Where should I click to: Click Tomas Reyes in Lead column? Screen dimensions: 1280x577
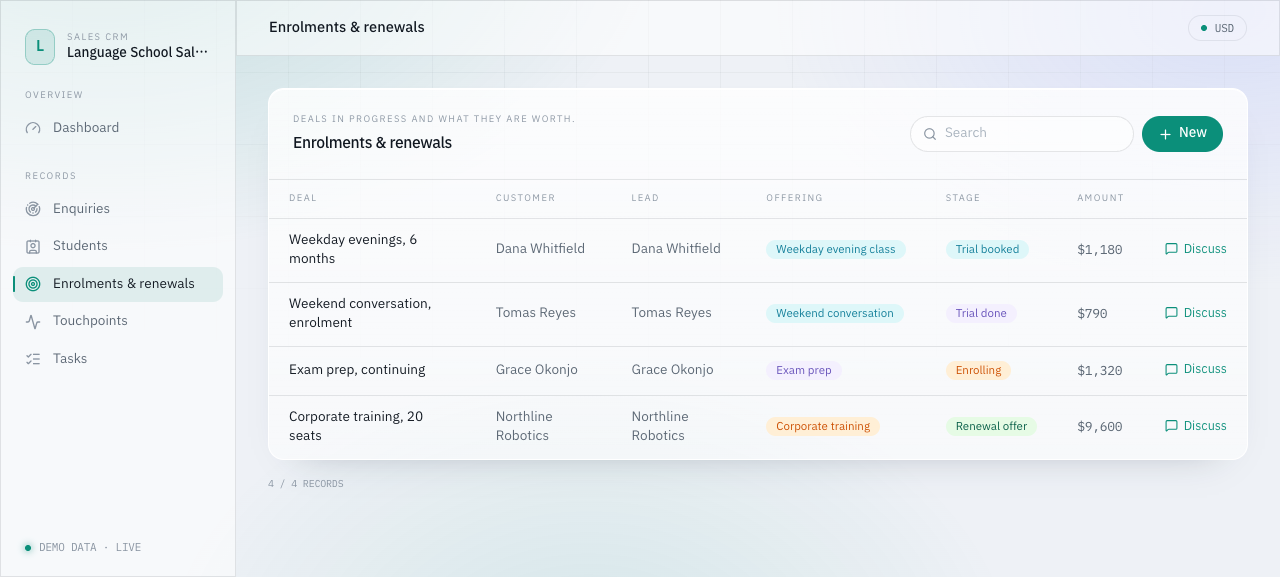pyautogui.click(x=672, y=313)
